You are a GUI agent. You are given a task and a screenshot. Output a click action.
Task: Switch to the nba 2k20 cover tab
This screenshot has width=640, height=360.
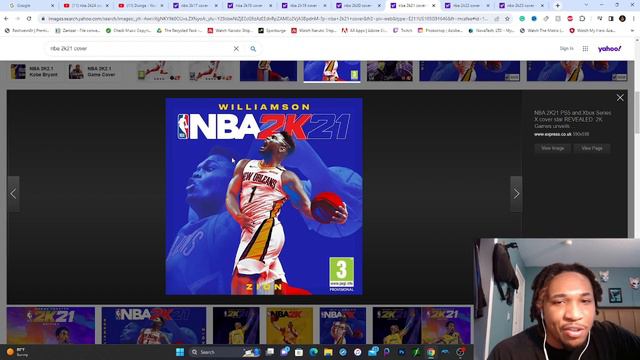[358, 6]
